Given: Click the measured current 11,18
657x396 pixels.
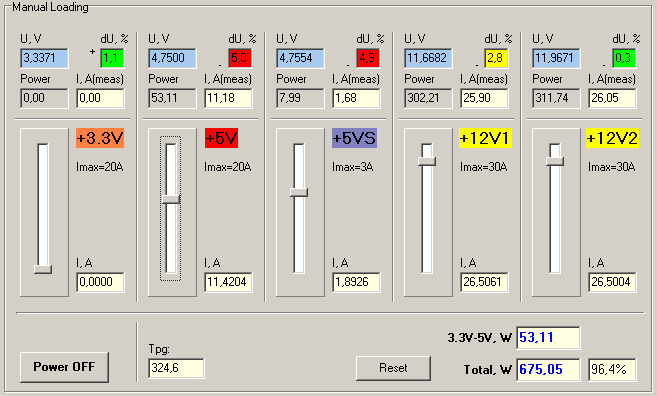Looking at the screenshot, I should click(228, 98).
